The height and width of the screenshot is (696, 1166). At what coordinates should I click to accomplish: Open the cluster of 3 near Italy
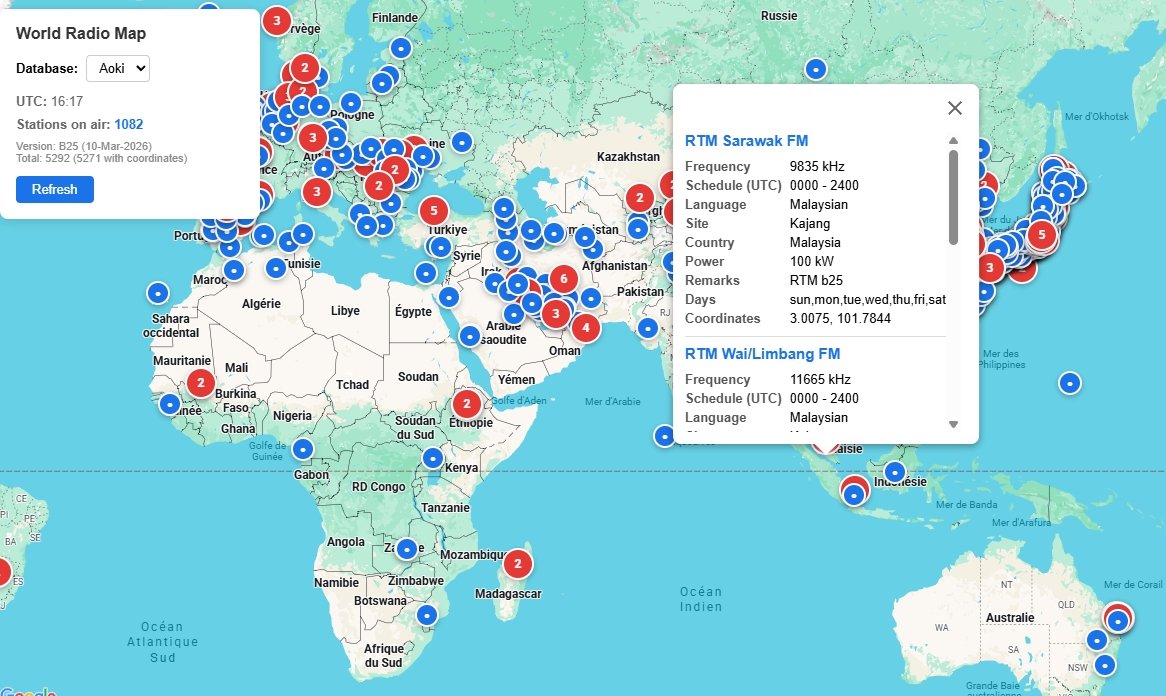click(x=317, y=192)
